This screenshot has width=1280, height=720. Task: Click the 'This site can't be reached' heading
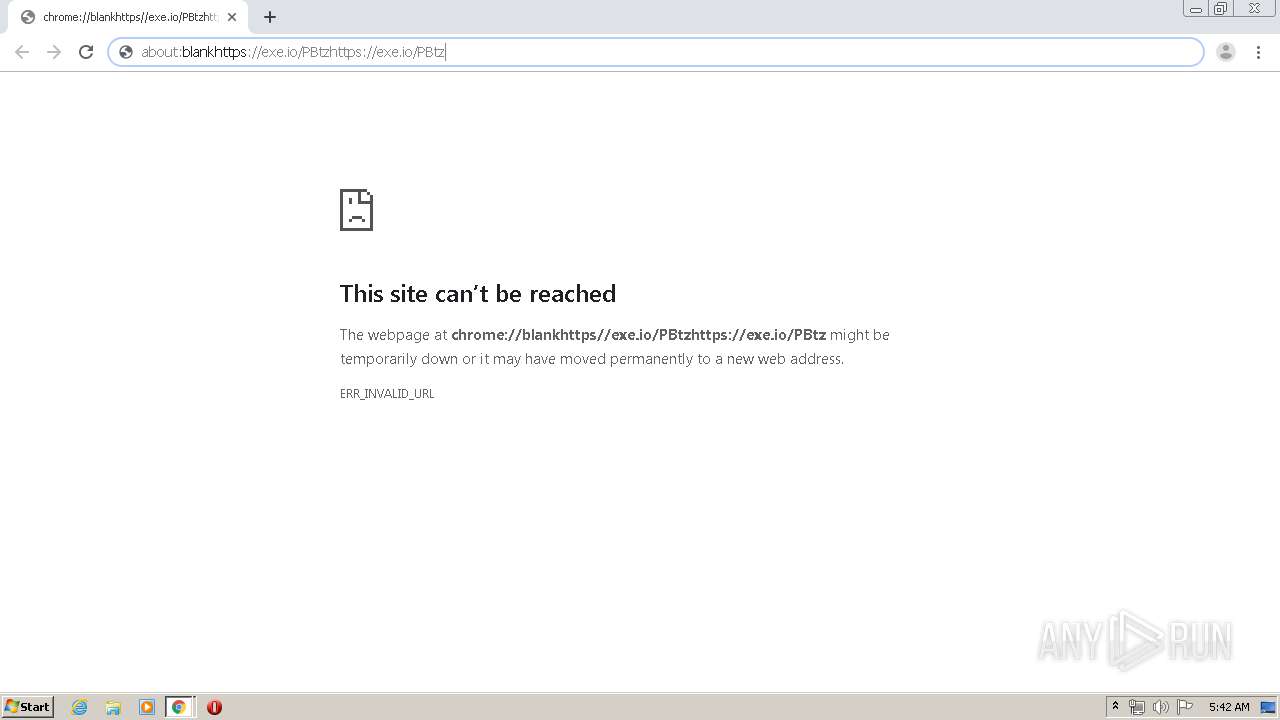click(x=478, y=293)
